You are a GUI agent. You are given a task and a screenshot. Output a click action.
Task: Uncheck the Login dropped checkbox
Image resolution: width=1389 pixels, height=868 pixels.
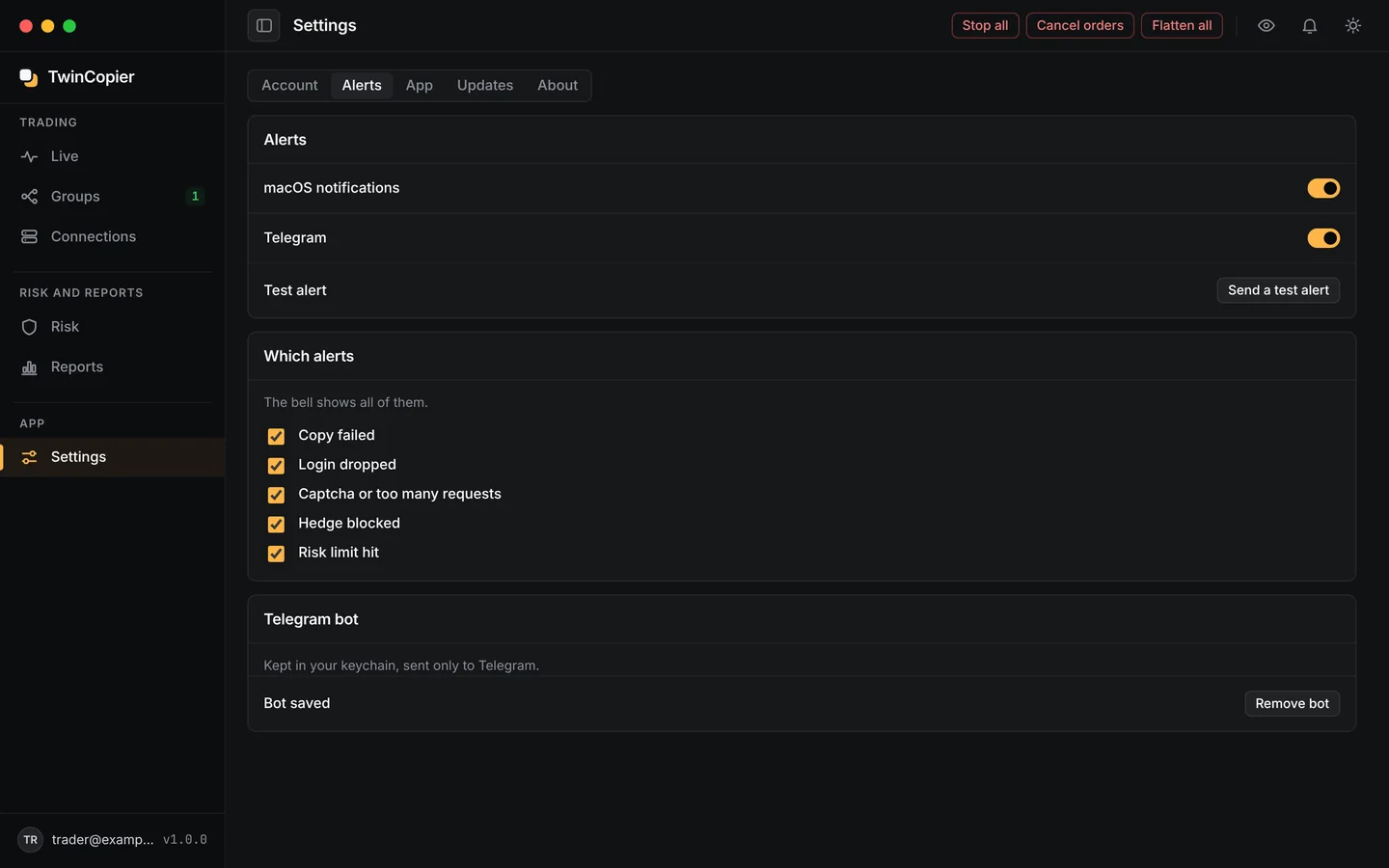[x=276, y=466]
